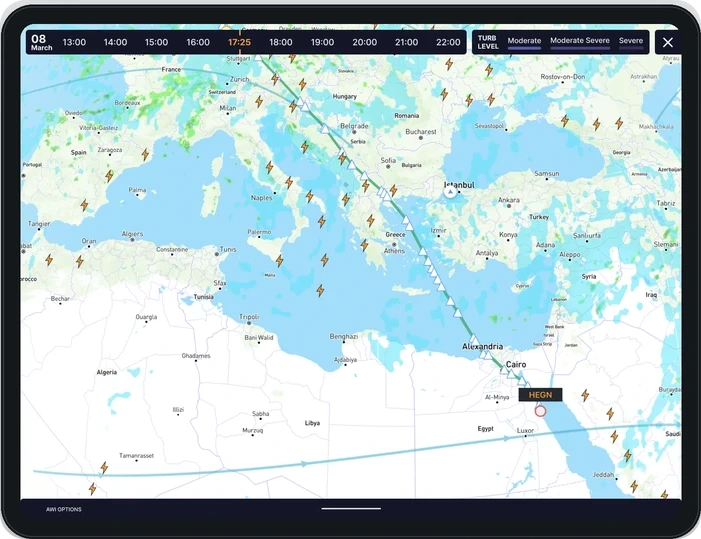The width and height of the screenshot is (701, 539).
Task: Tap lightning icon beside Jeddah
Action: [x=634, y=486]
